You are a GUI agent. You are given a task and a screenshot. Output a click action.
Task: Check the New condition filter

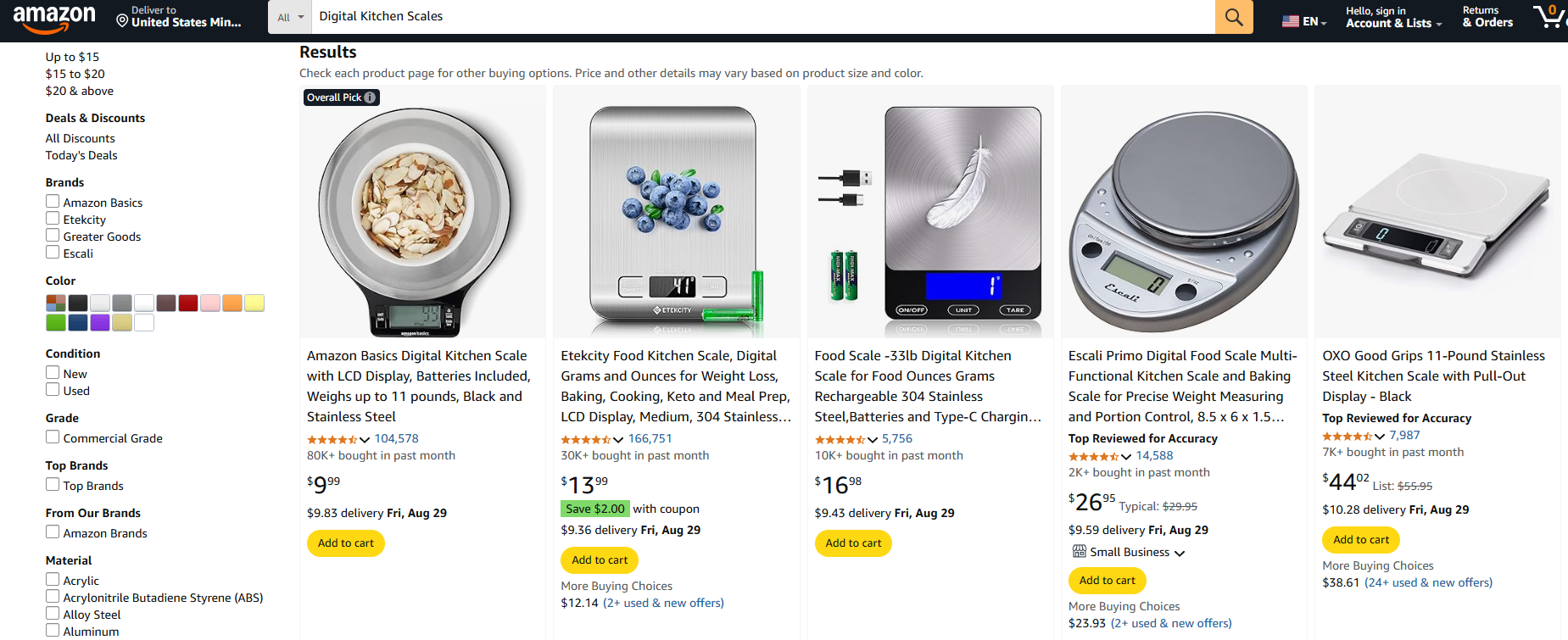pyautogui.click(x=52, y=372)
